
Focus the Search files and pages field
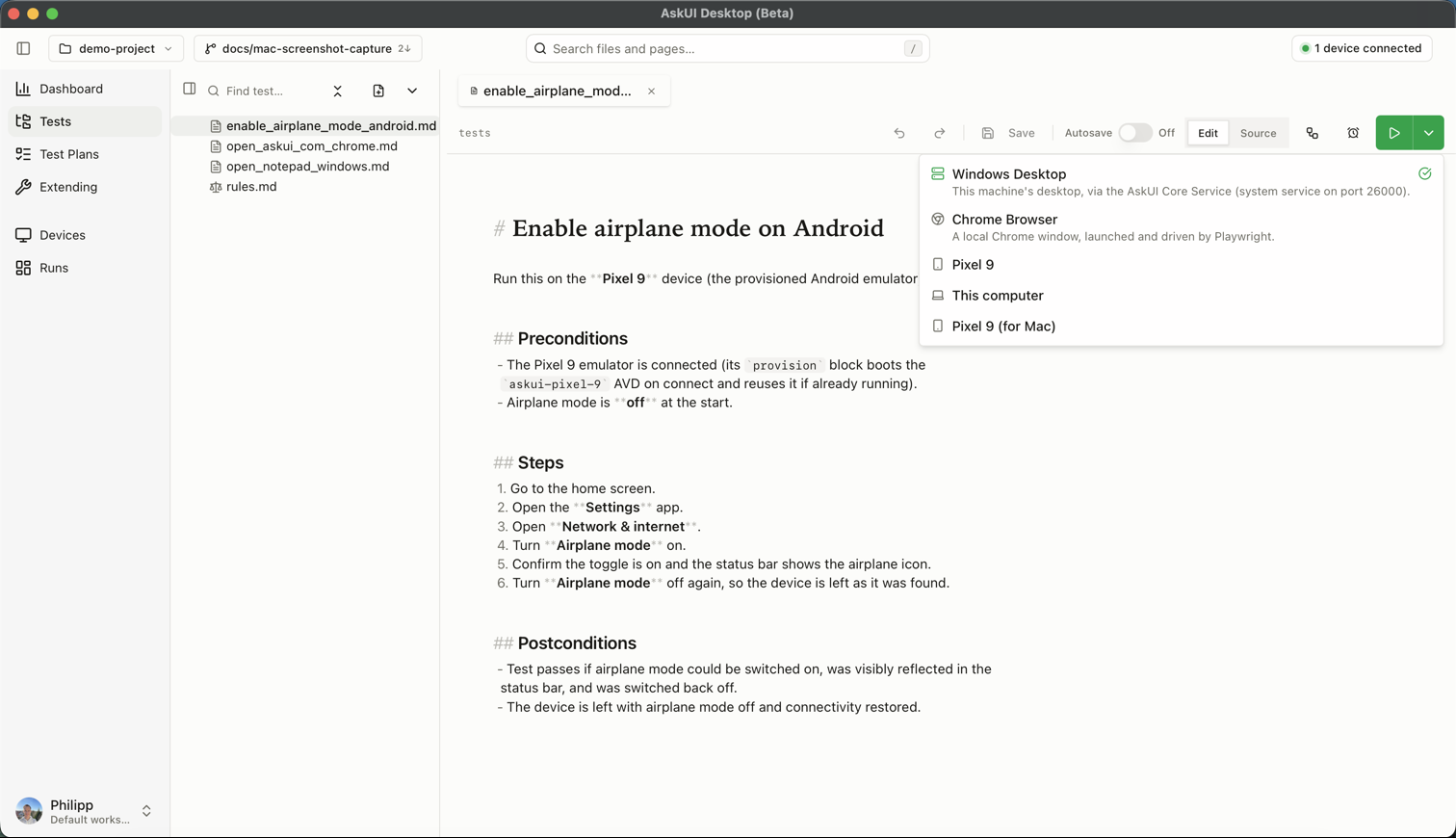click(728, 48)
